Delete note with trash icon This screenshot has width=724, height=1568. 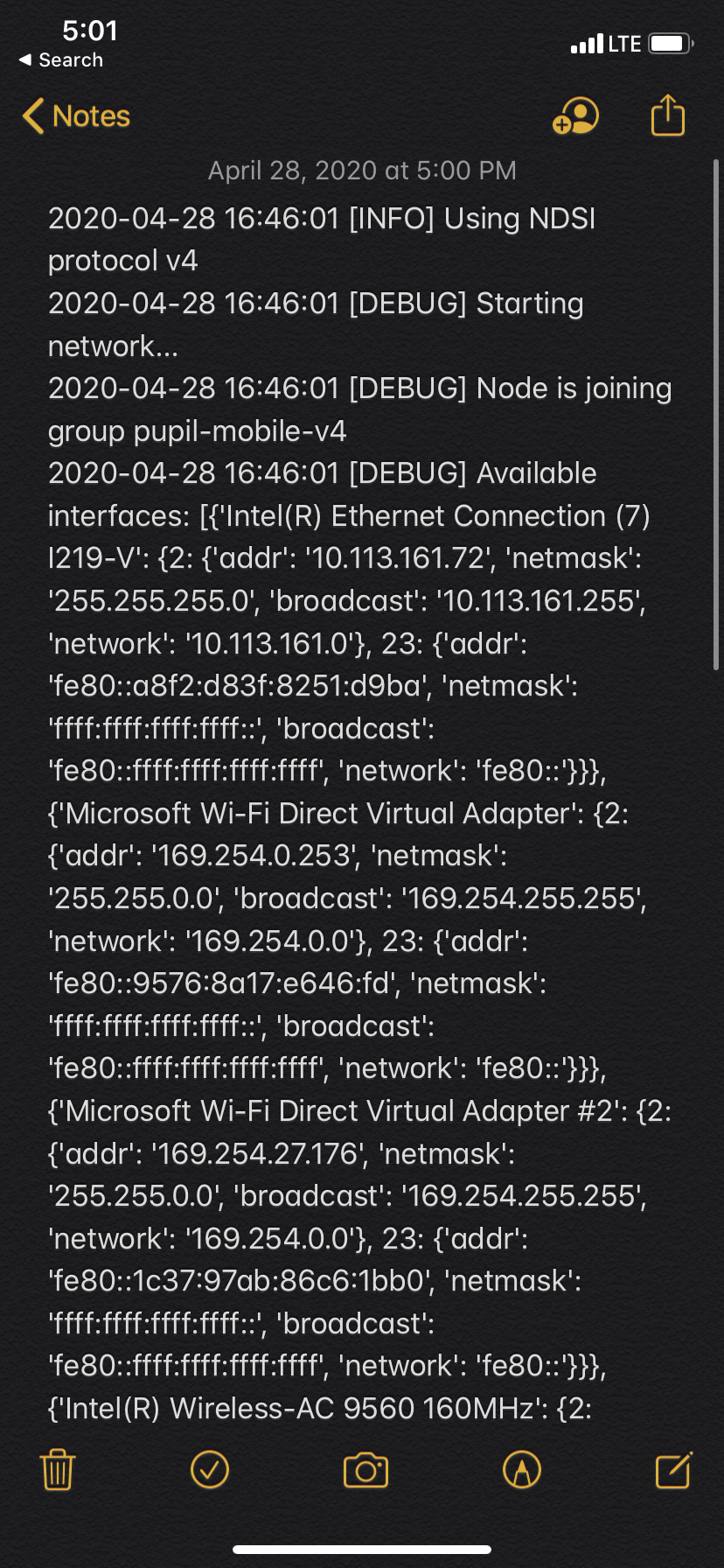pyautogui.click(x=58, y=1469)
